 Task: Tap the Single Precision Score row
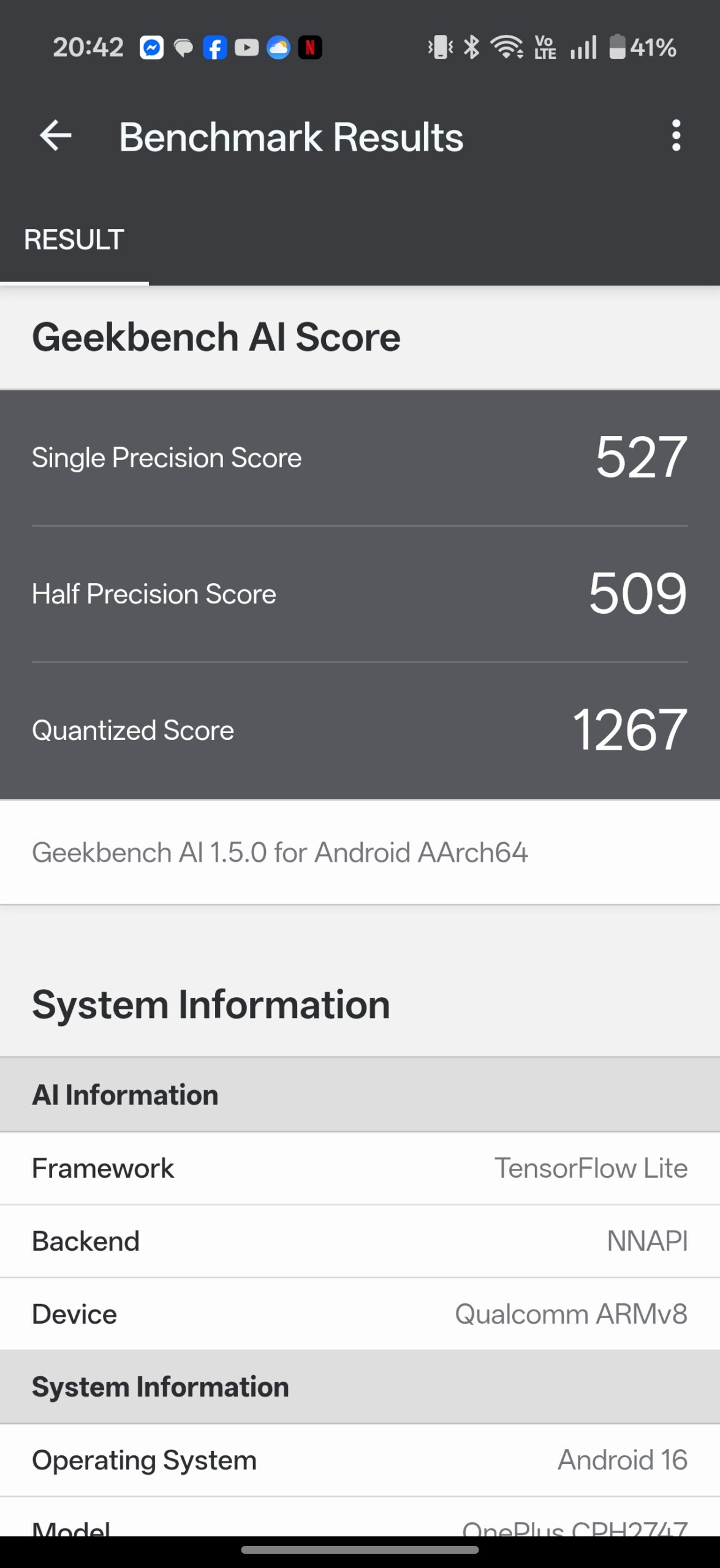360,458
